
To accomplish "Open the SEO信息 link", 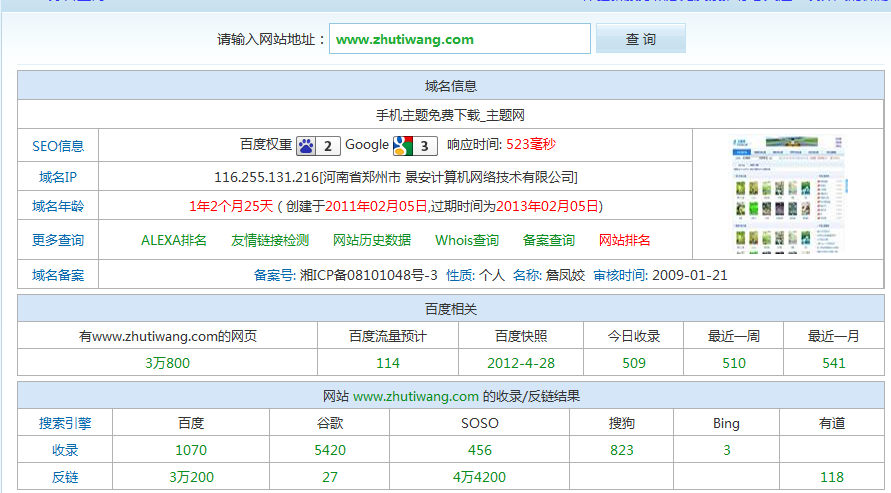I will (58, 146).
